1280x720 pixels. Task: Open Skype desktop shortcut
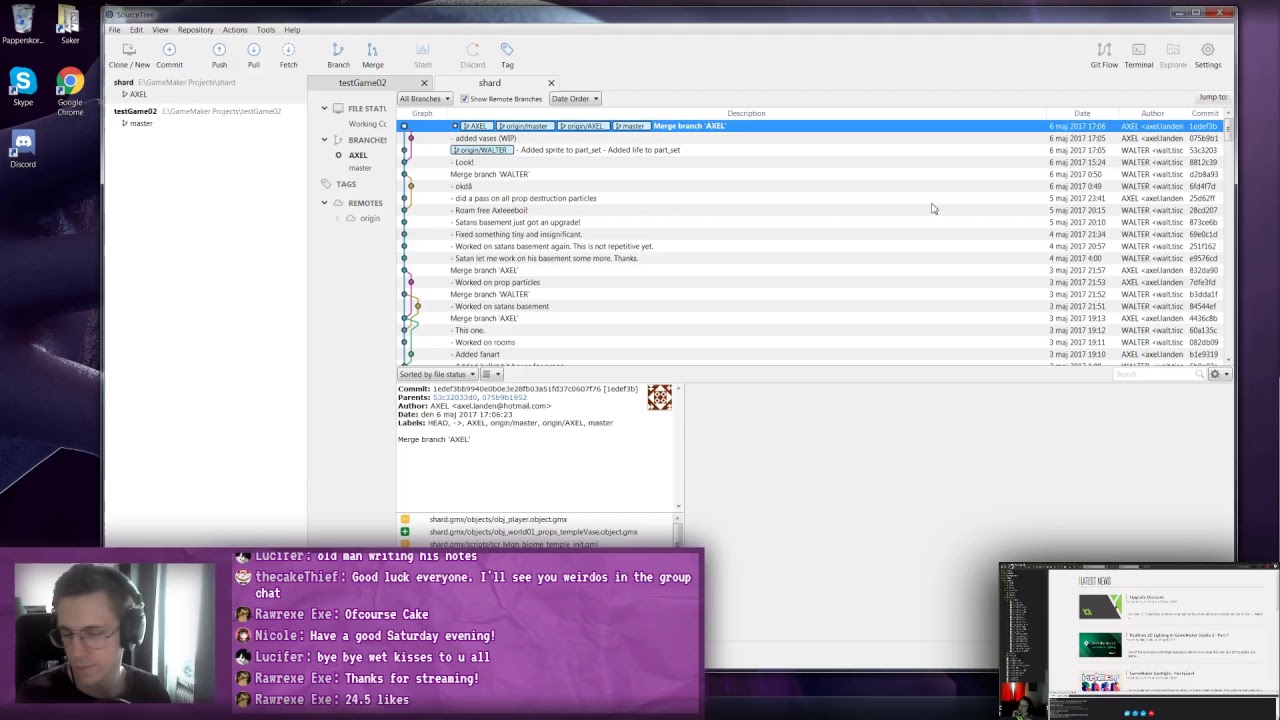click(x=23, y=87)
